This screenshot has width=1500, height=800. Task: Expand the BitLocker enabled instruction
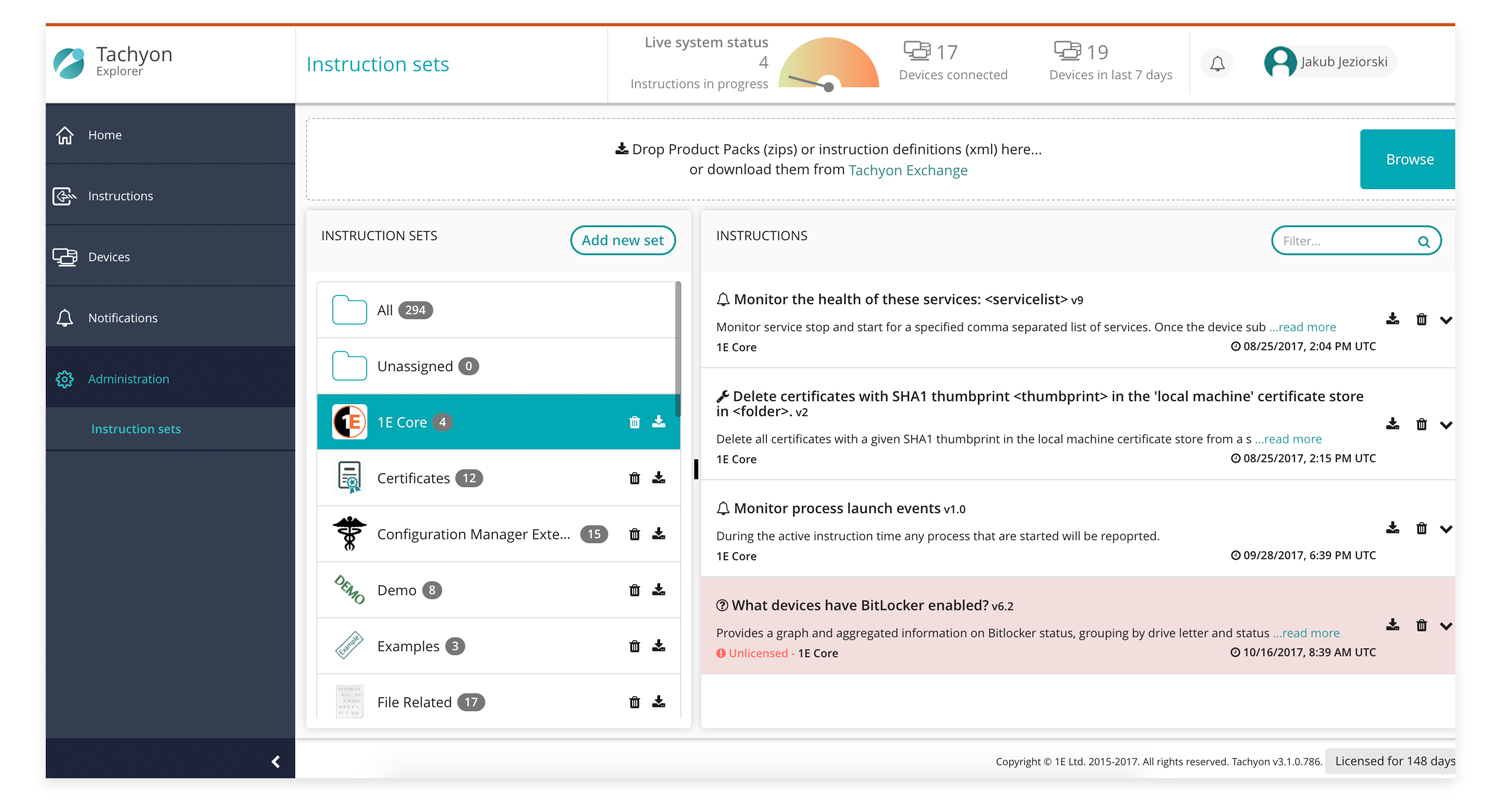1446,626
